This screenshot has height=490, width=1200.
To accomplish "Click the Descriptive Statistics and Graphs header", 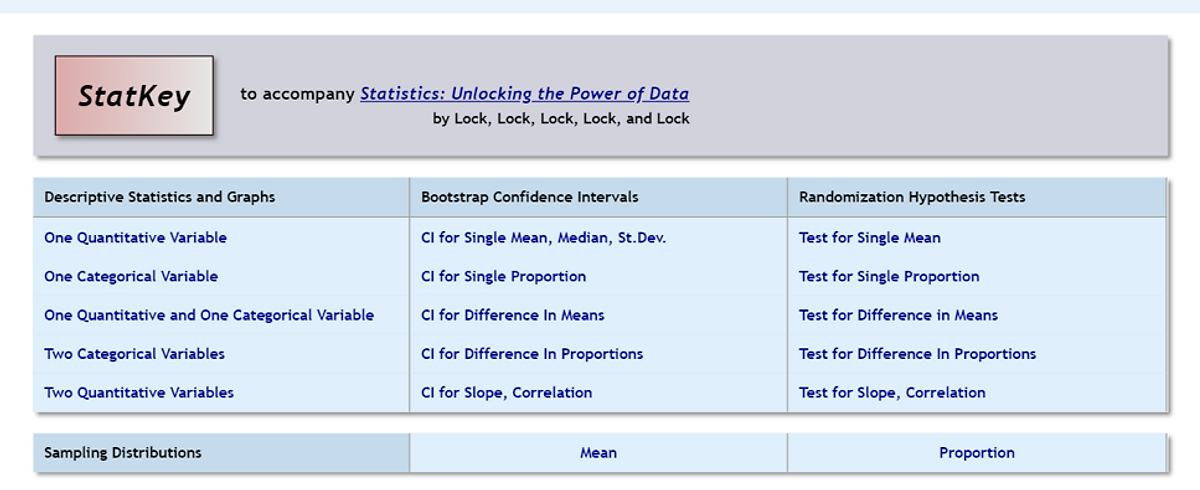I will tap(159, 197).
